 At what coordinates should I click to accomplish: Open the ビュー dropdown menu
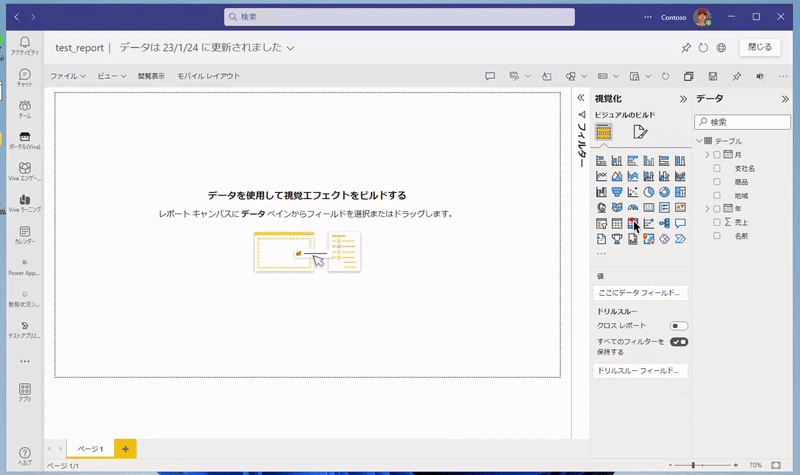pos(111,76)
